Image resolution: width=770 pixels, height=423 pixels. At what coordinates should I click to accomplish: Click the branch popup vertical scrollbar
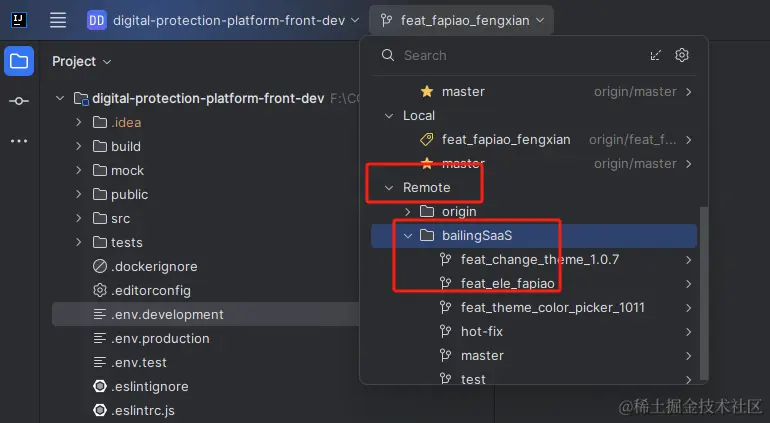(704, 290)
